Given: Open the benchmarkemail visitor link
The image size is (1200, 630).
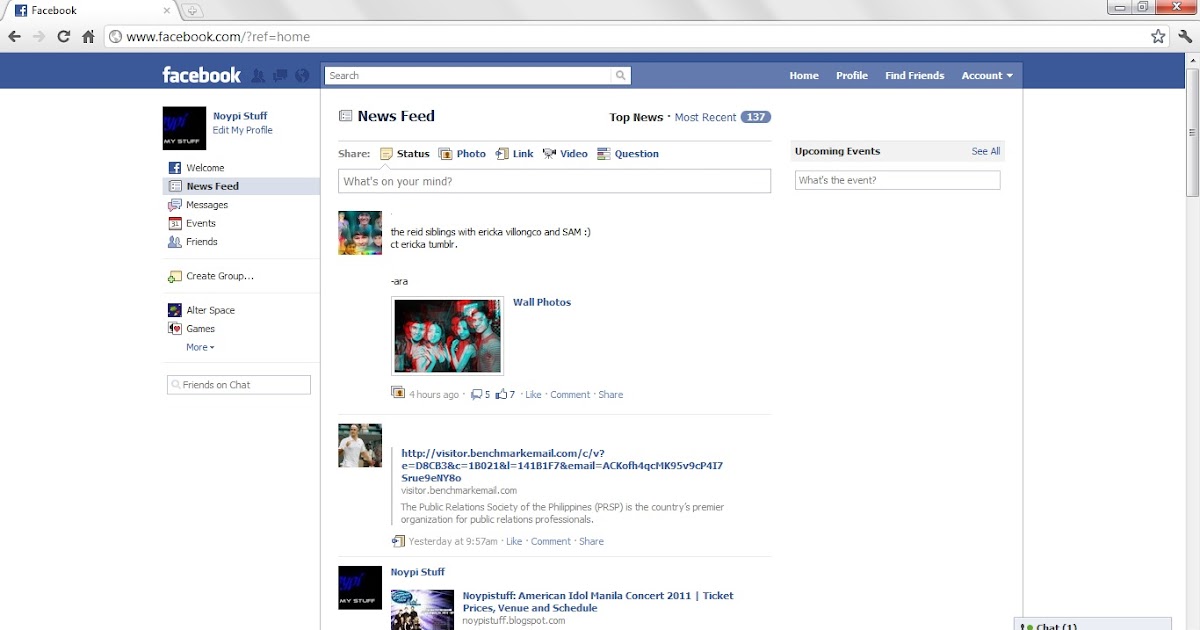Looking at the screenshot, I should click(562, 465).
